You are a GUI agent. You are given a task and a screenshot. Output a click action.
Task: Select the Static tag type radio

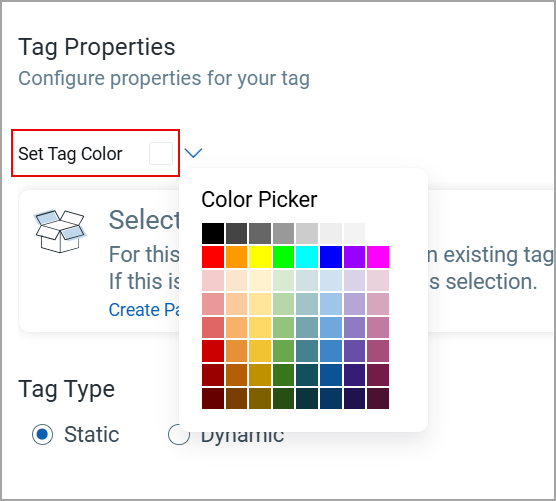click(43, 434)
